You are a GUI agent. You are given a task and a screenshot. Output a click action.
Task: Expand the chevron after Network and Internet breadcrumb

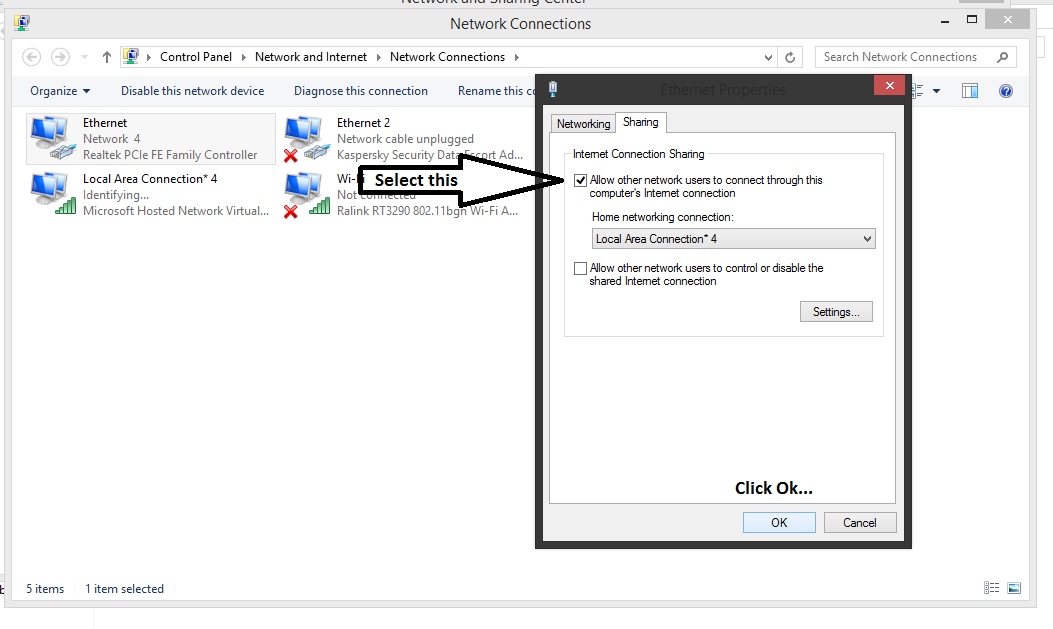(379, 57)
